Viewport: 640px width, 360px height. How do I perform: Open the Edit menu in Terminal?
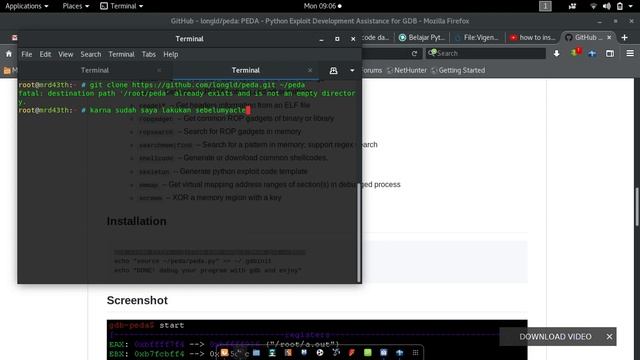(x=45, y=54)
